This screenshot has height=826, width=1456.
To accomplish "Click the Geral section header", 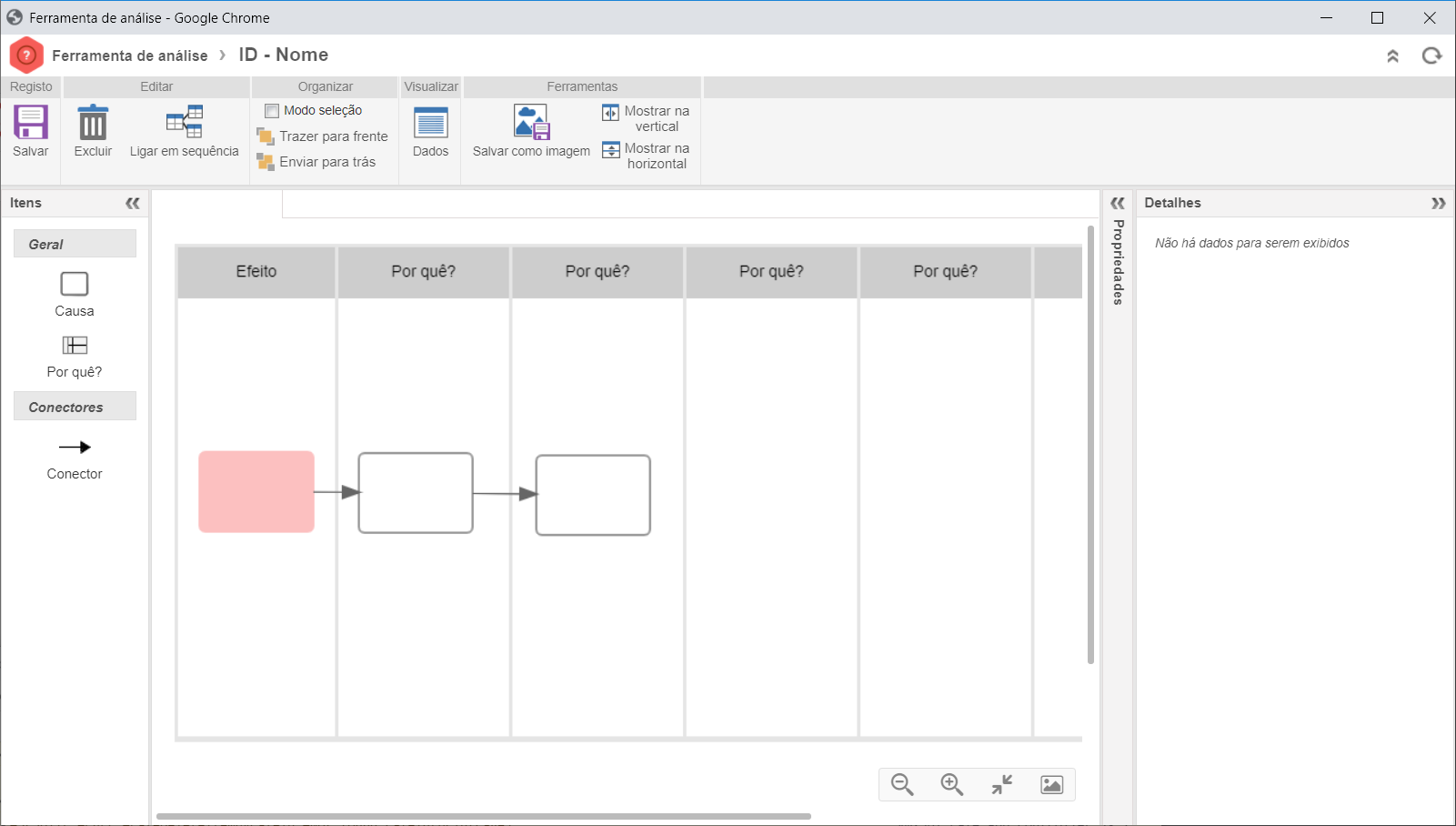I will pos(75,244).
